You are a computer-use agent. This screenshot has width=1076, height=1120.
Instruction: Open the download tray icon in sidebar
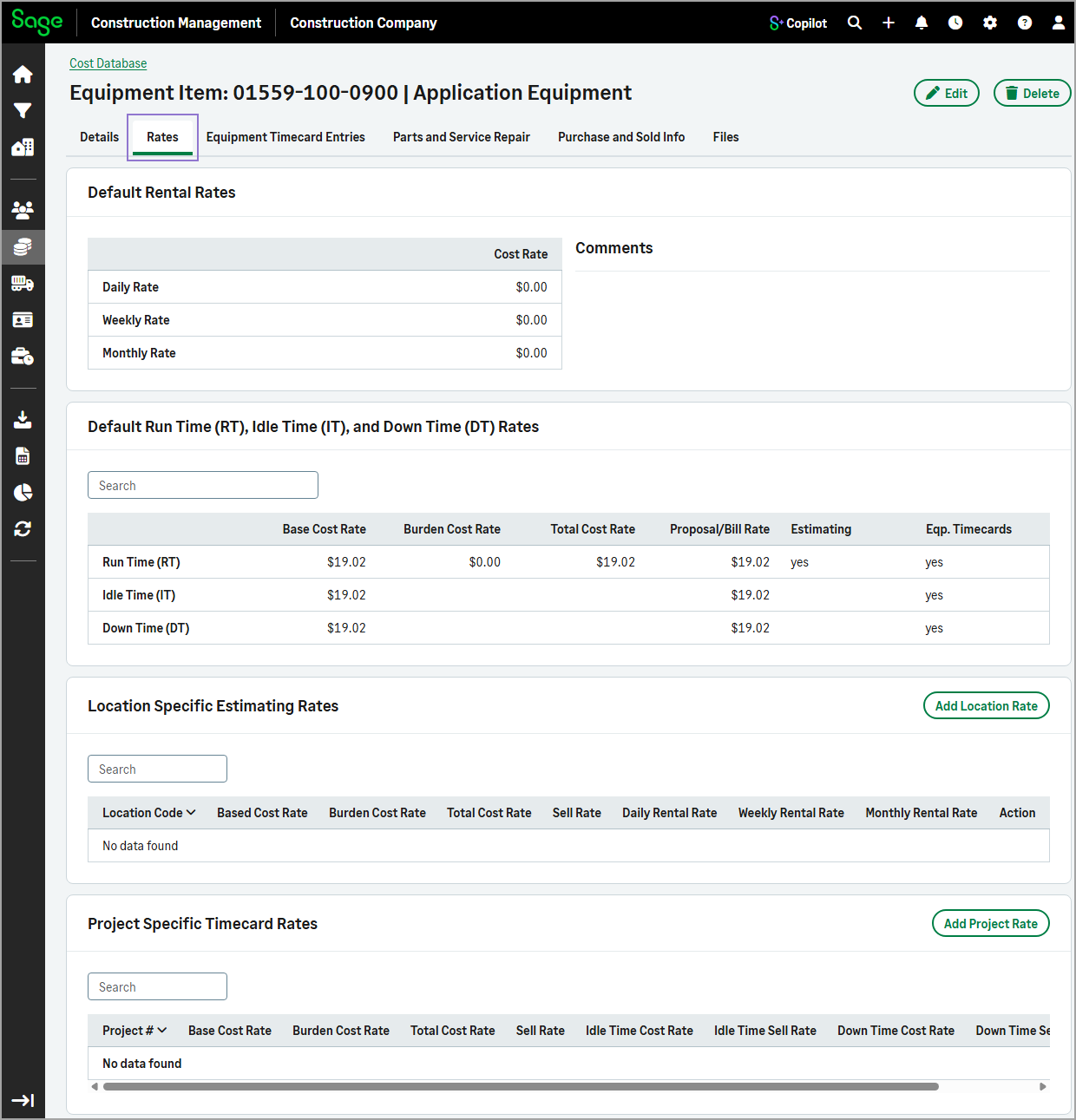(x=23, y=420)
